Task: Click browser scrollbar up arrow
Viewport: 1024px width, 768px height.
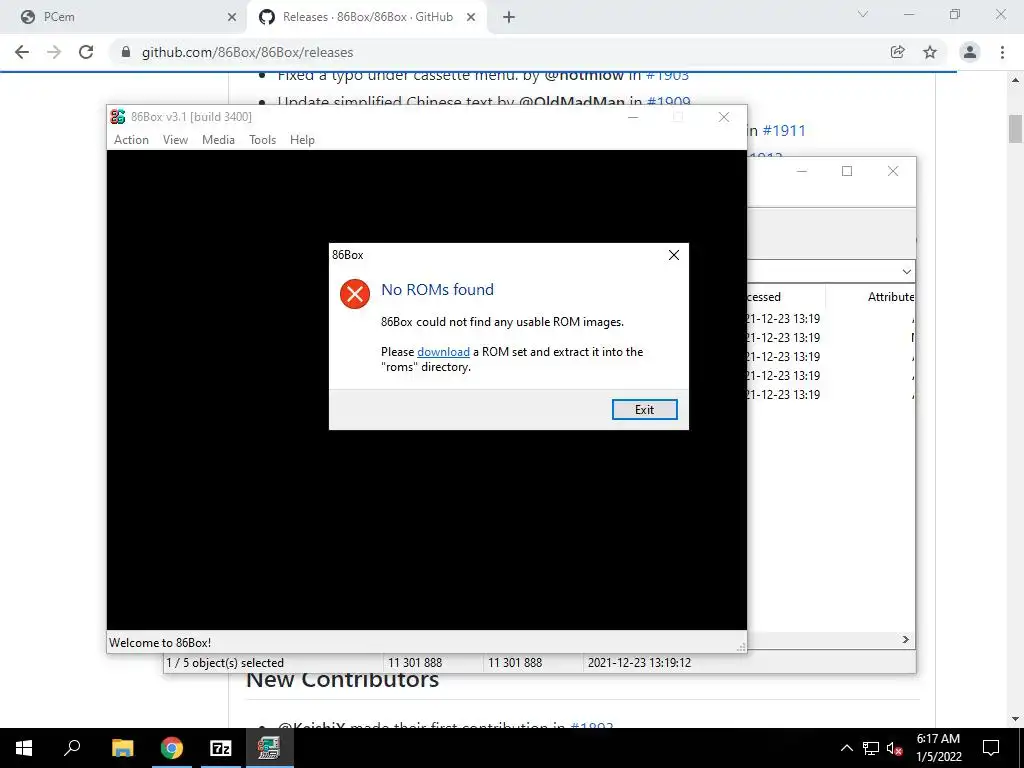Action: click(x=1015, y=80)
